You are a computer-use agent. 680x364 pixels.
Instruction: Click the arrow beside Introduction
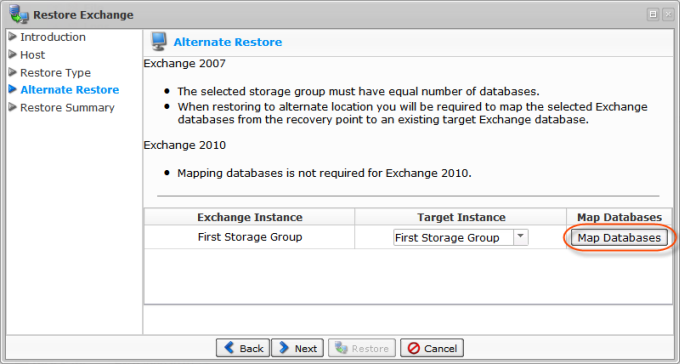tap(13, 36)
